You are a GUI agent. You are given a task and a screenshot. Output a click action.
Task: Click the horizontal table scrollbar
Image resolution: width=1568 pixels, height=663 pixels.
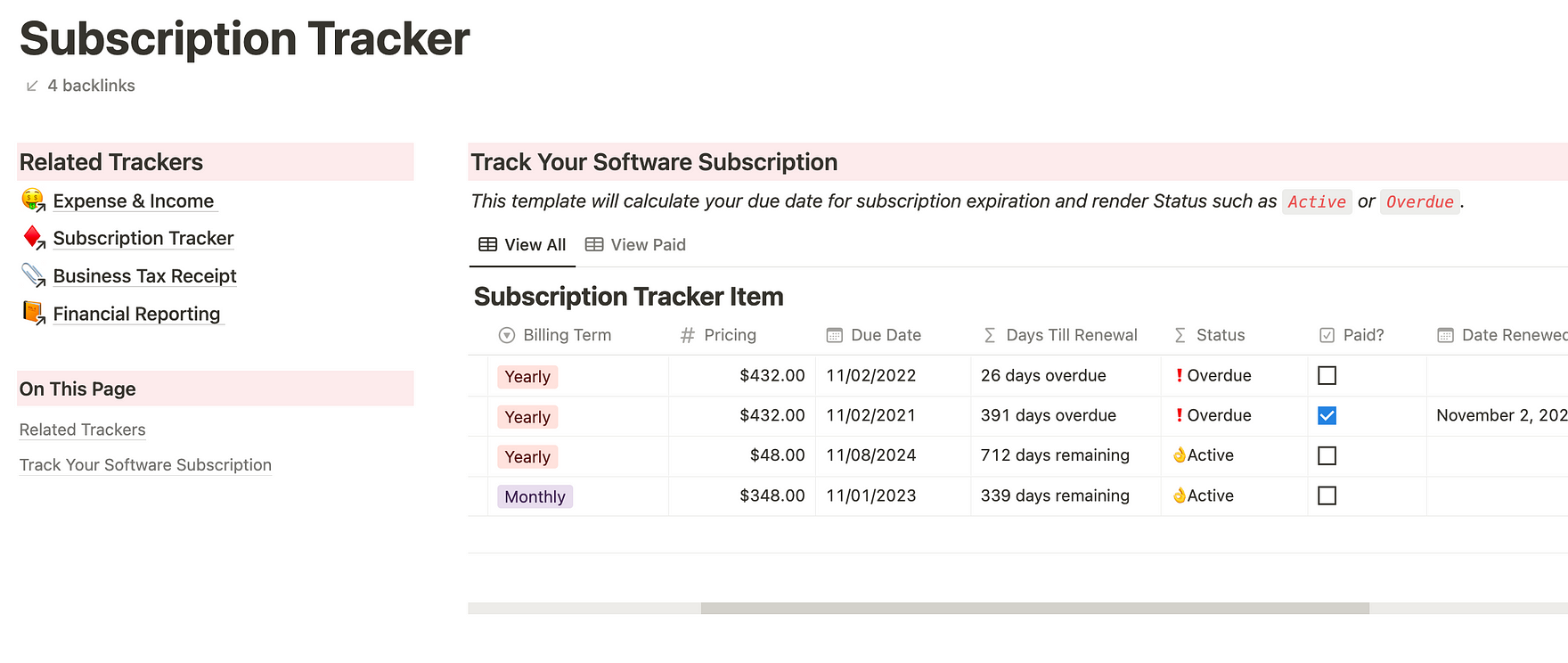(1033, 608)
